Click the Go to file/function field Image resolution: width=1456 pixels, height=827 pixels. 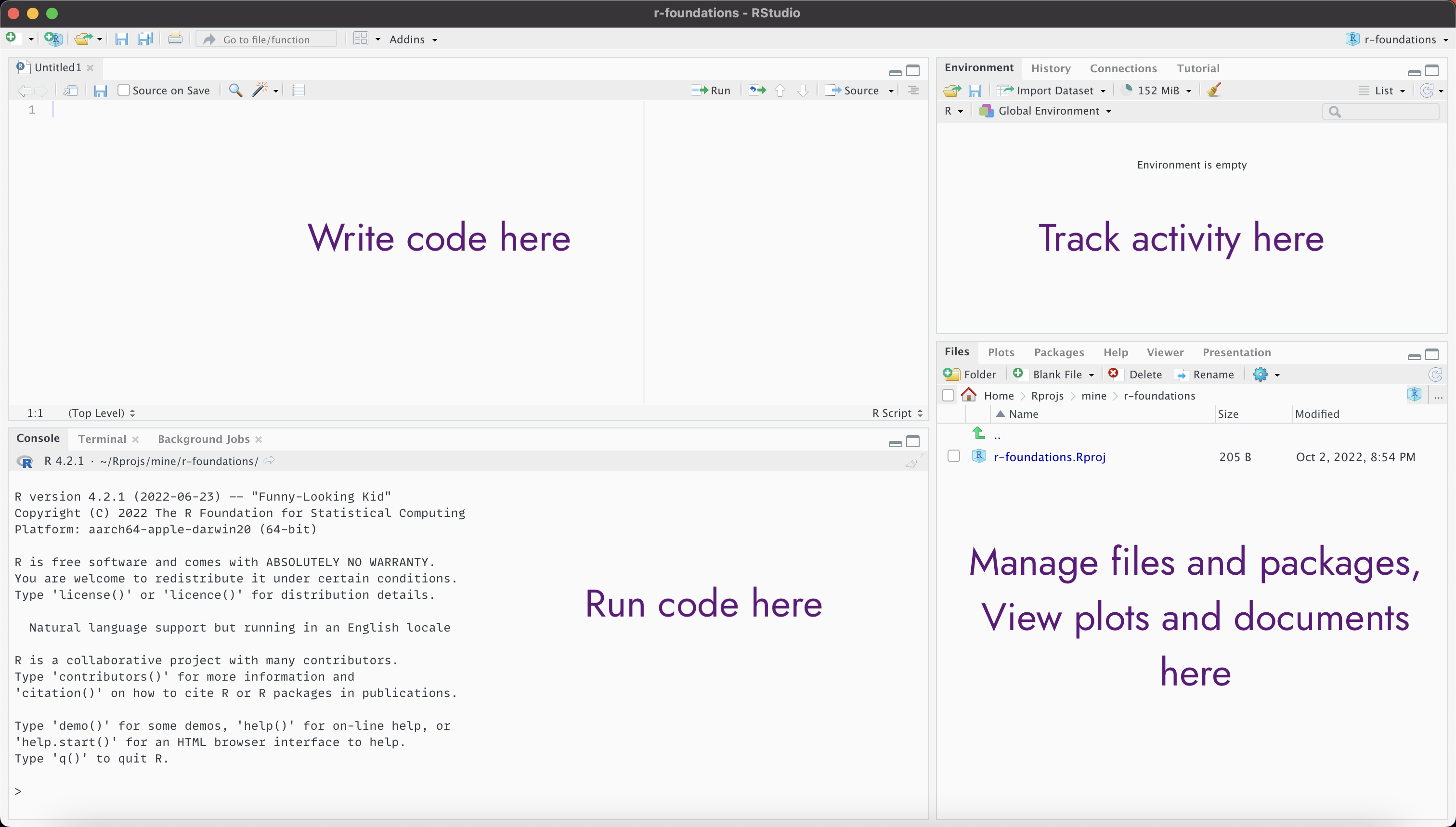pos(267,39)
